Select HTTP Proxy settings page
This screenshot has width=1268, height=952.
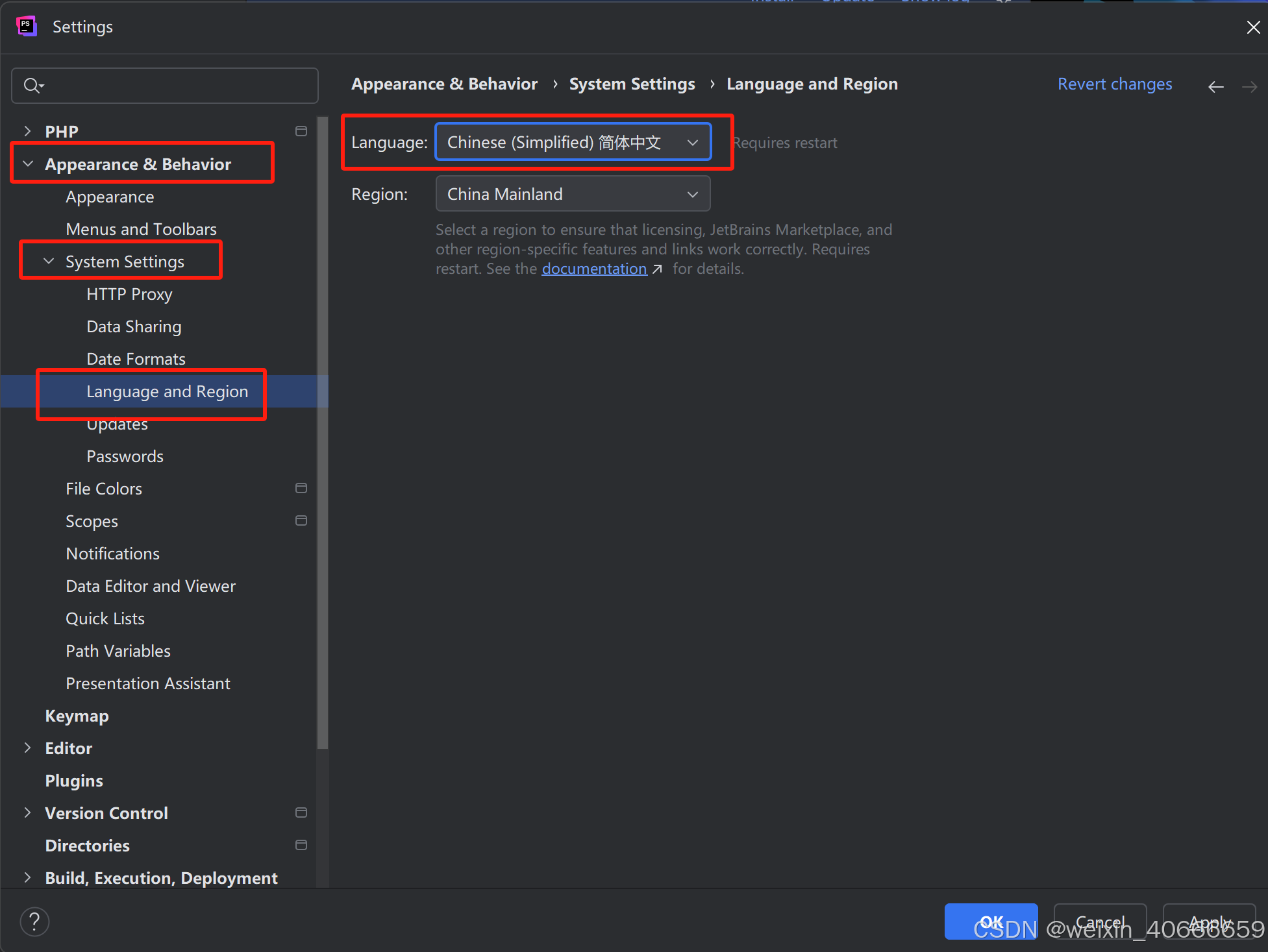coord(129,294)
